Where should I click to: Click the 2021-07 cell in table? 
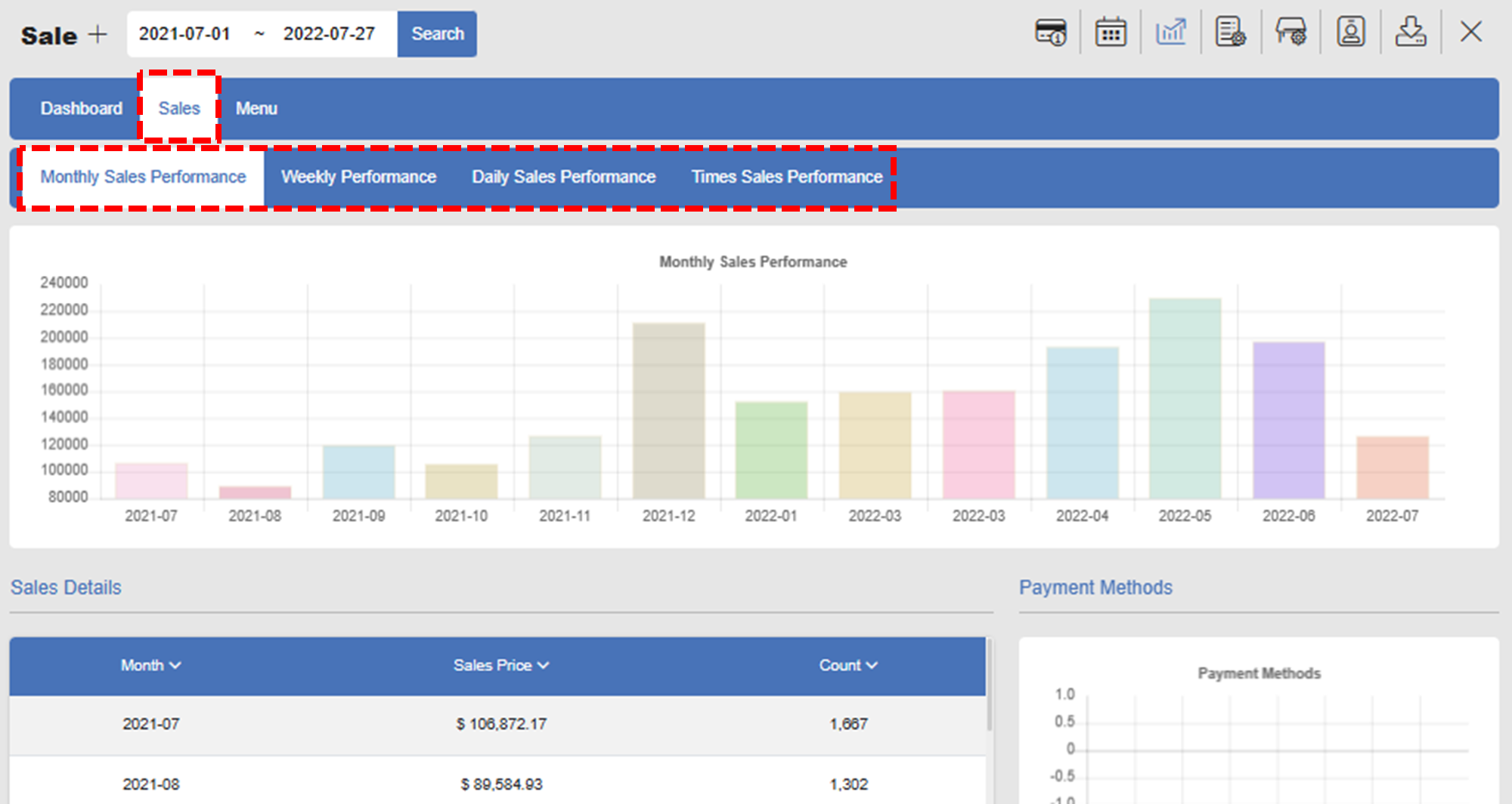click(150, 724)
